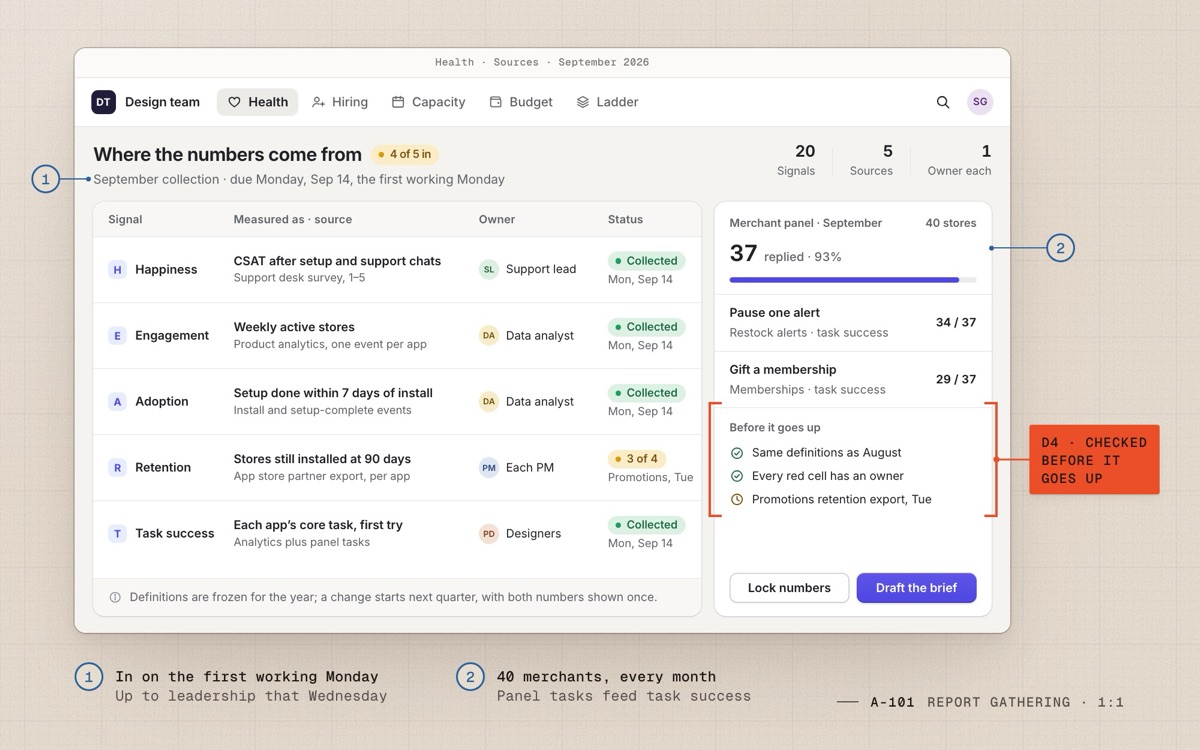Click the R Retention signal badge

(117, 467)
